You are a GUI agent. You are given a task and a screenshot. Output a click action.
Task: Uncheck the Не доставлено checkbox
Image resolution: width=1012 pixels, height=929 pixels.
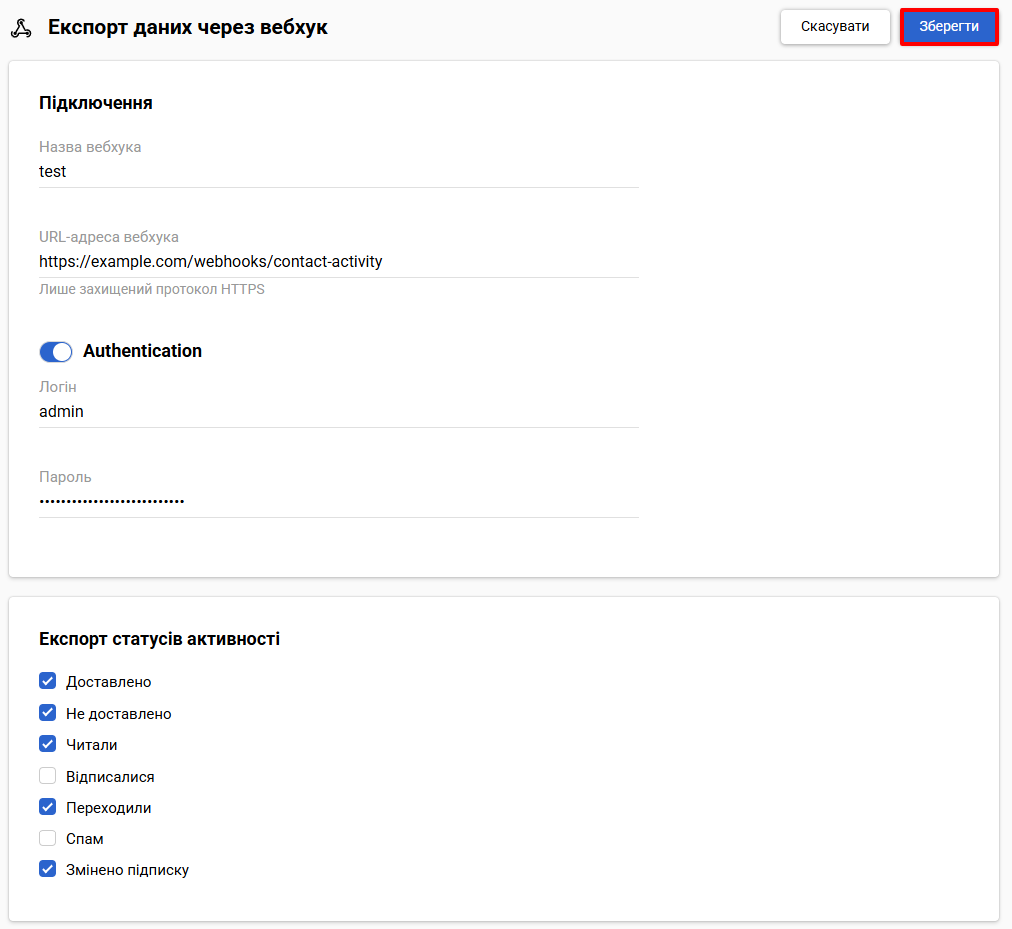pos(48,713)
